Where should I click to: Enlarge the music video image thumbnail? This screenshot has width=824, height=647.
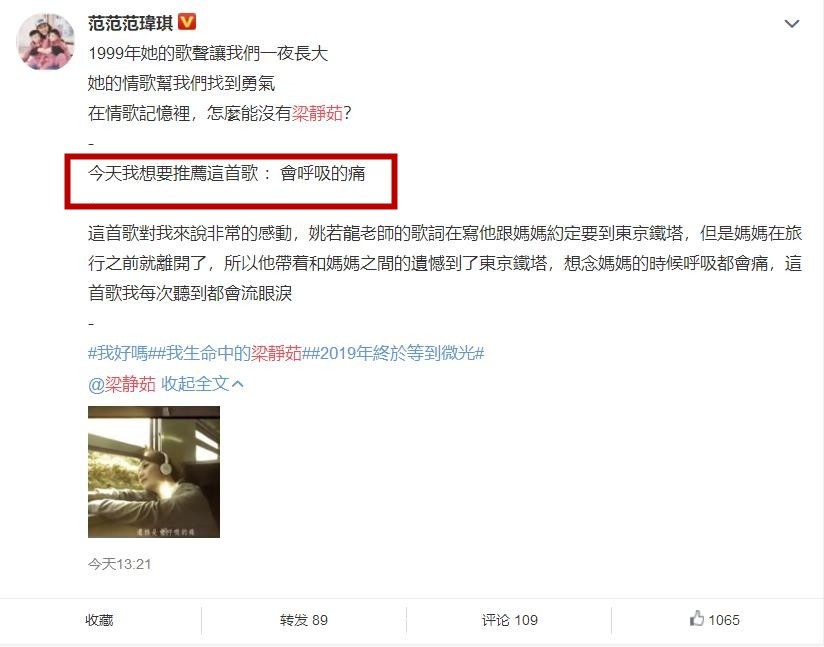pos(153,471)
